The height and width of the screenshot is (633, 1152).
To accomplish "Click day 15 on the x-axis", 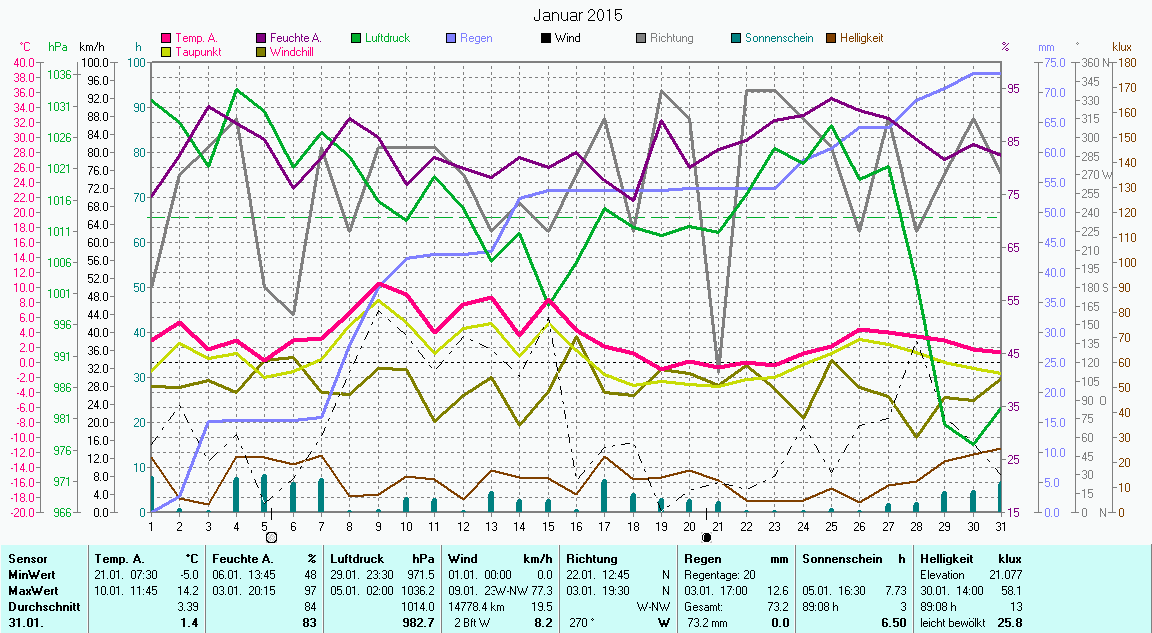I will click(x=547, y=526).
